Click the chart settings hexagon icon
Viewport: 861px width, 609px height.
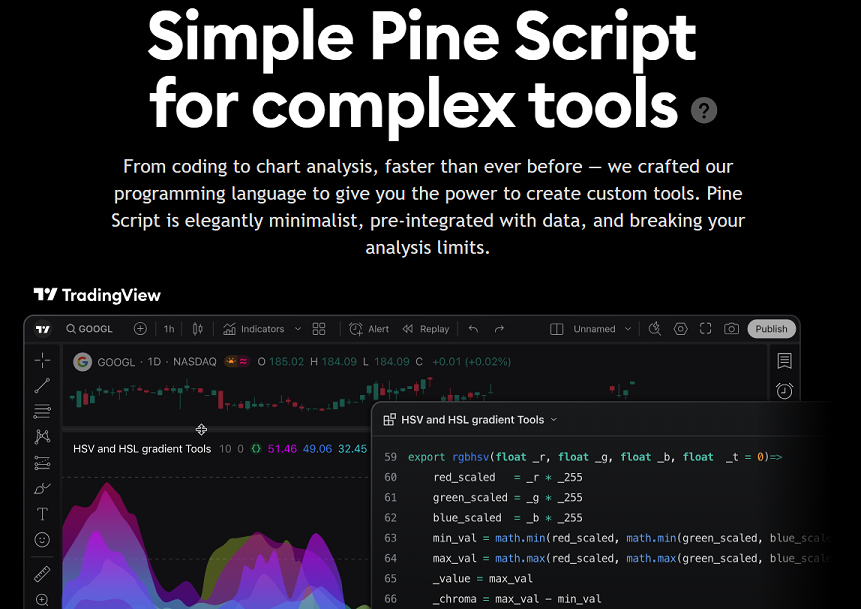pos(681,329)
